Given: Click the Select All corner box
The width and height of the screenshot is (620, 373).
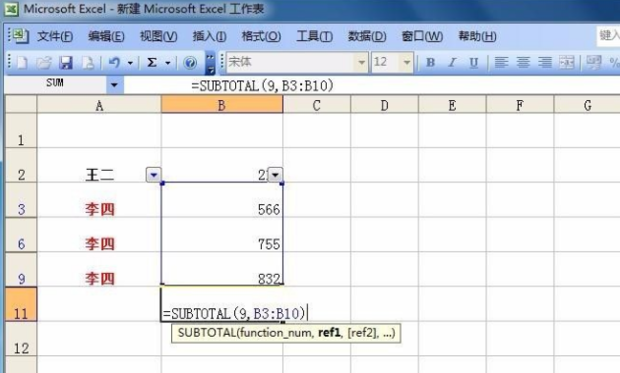Looking at the screenshot, I should point(21,105).
